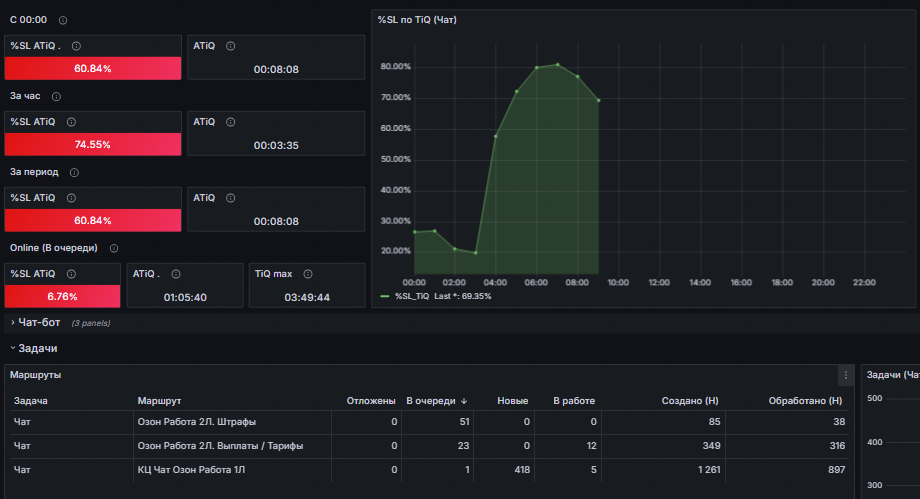Click info icon on TiQ max panel
Image resolution: width=920 pixels, height=499 pixels.
point(308,274)
